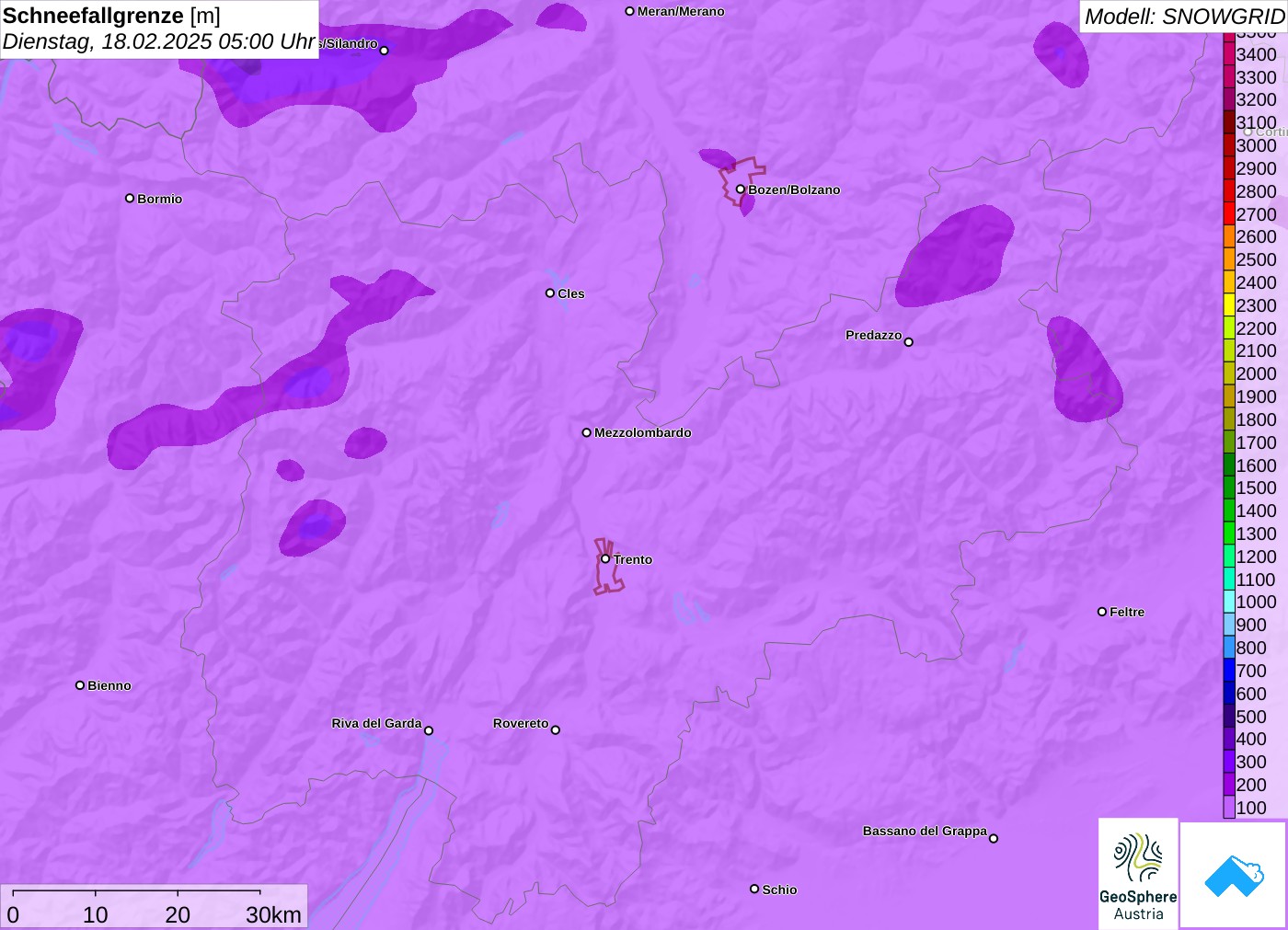Select the Bozen/Bolzano city marker dot
The height and width of the screenshot is (930, 1288).
pyautogui.click(x=740, y=189)
